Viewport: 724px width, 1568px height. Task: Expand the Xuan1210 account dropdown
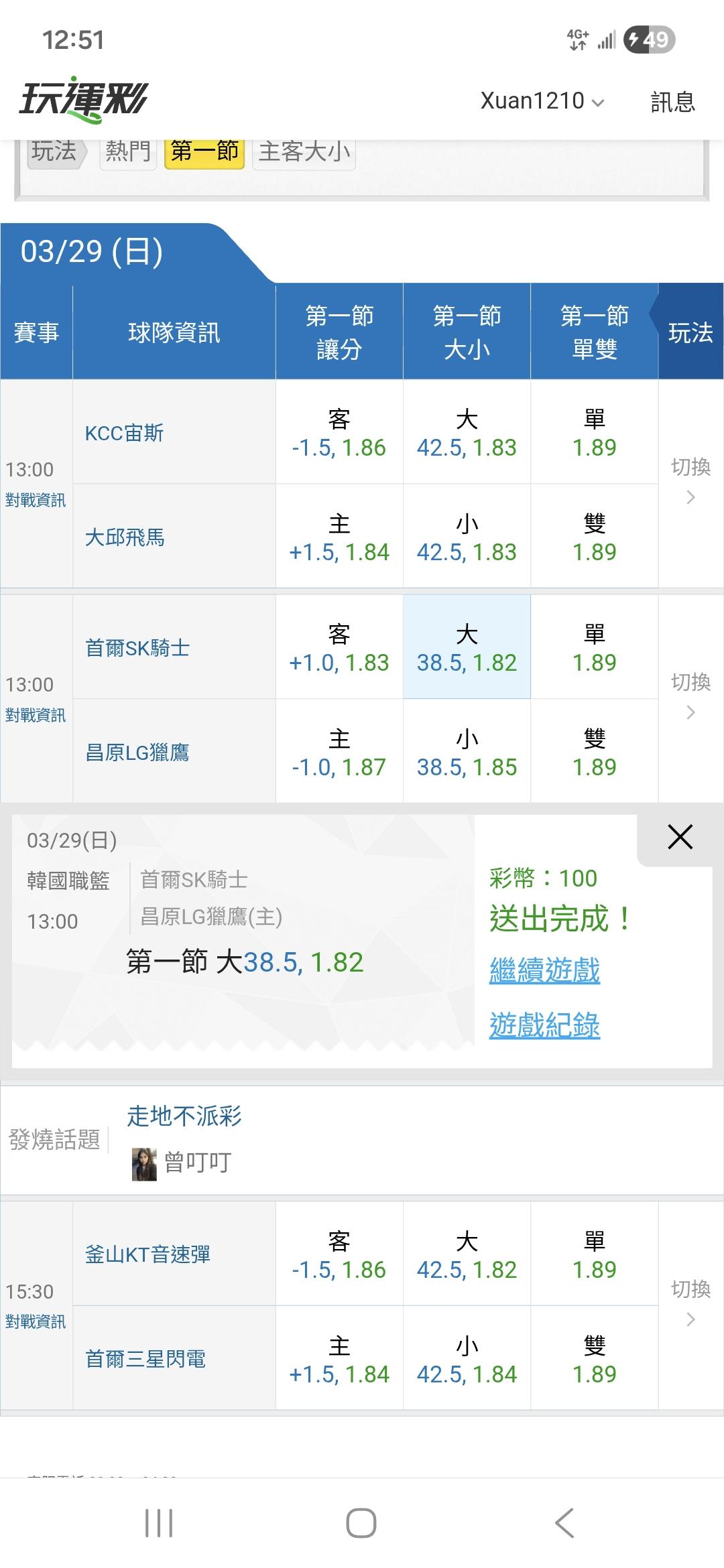[542, 101]
